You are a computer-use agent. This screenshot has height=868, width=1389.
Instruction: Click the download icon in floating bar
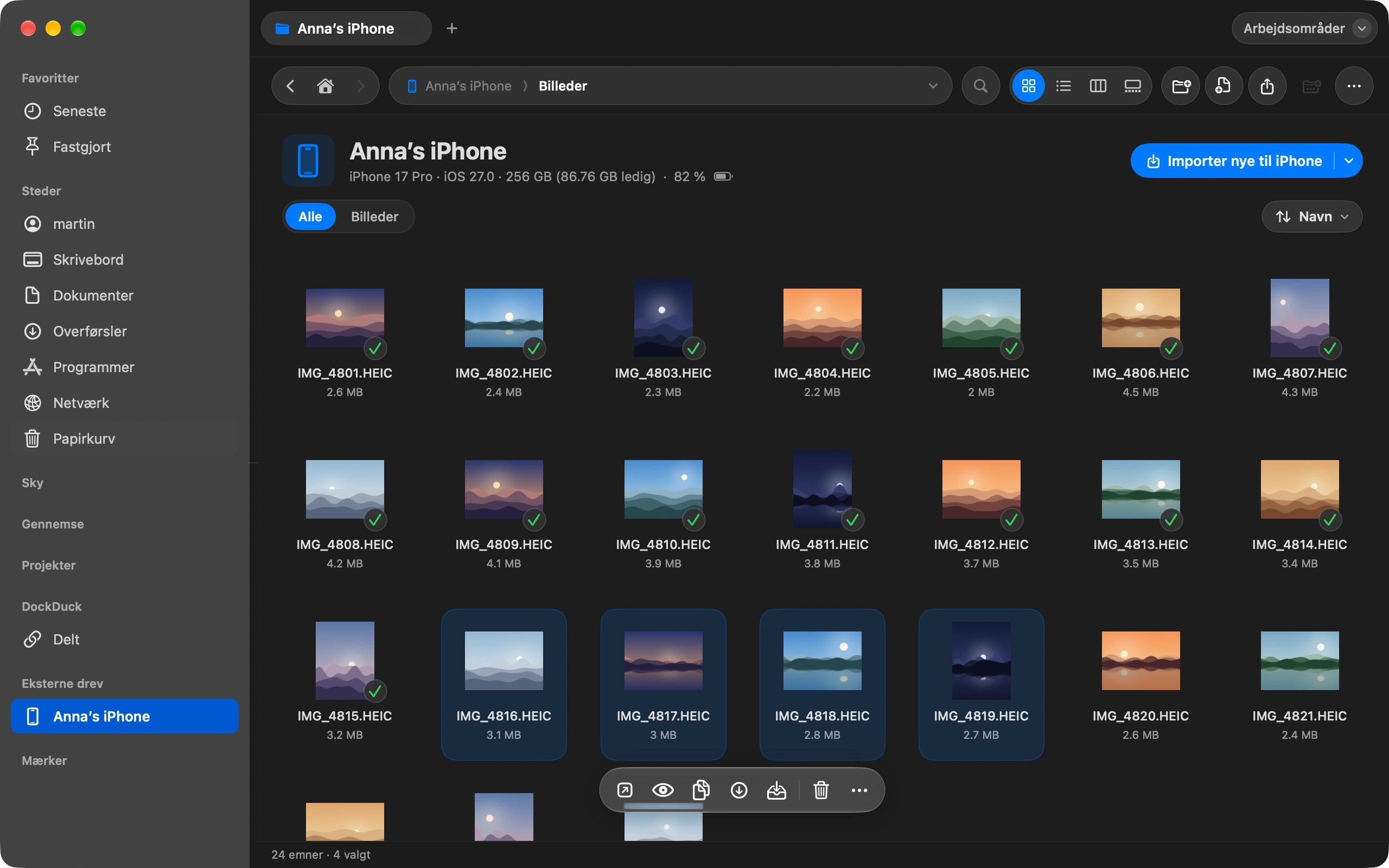pos(738,790)
